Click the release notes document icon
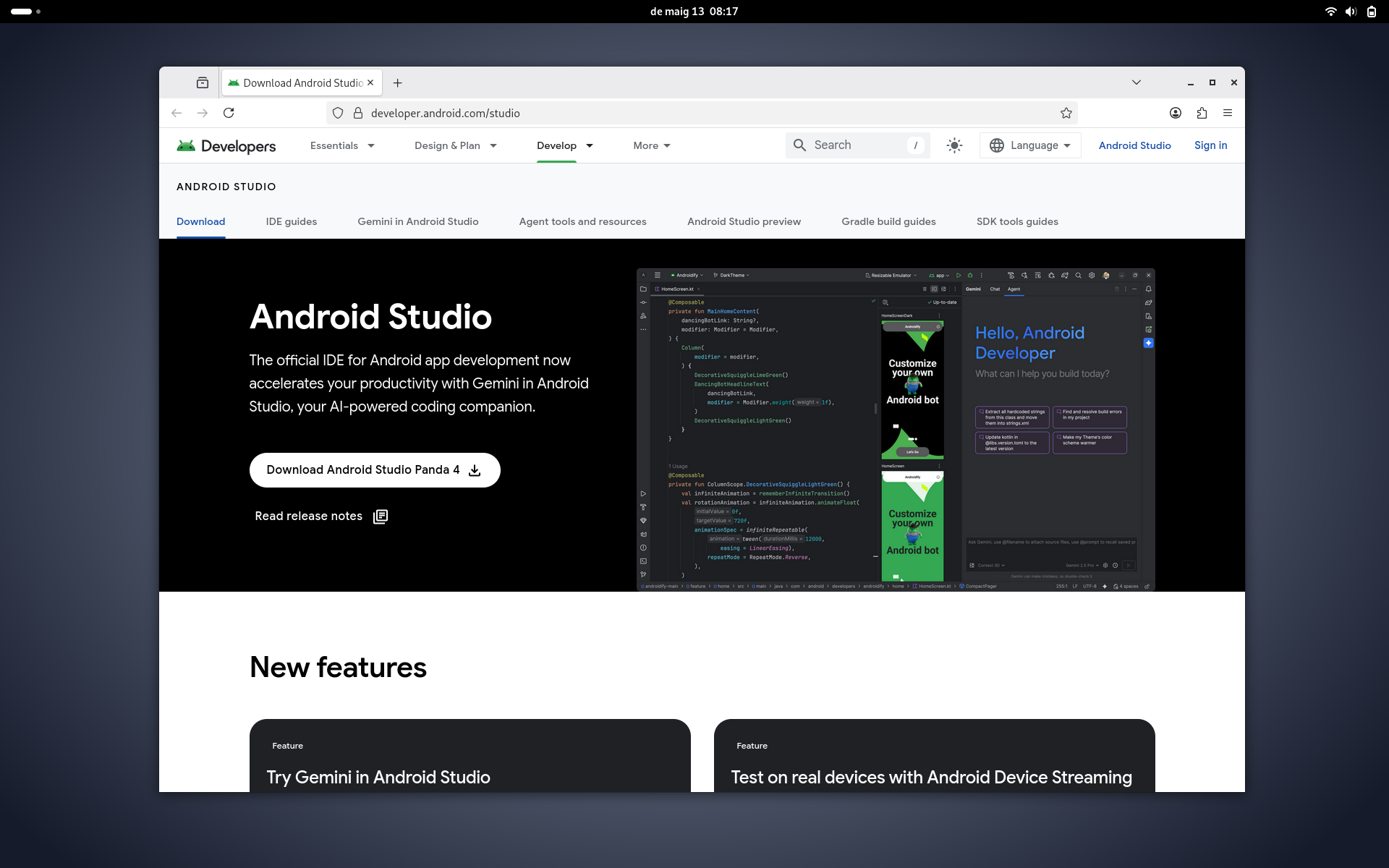1389x868 pixels. click(381, 516)
